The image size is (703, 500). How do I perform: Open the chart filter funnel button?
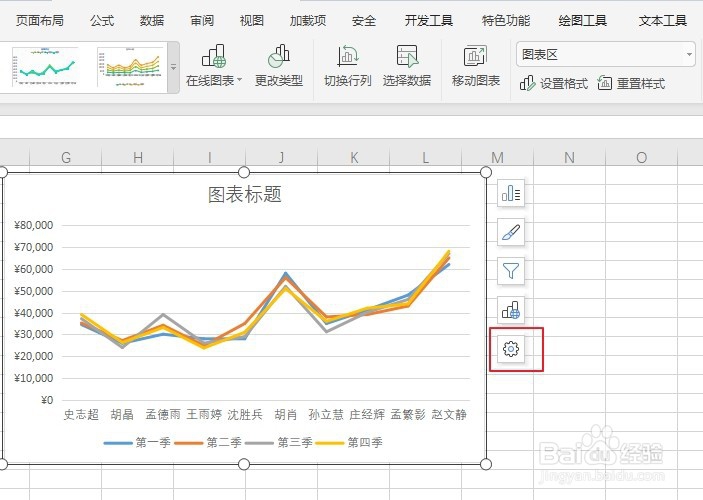point(511,271)
